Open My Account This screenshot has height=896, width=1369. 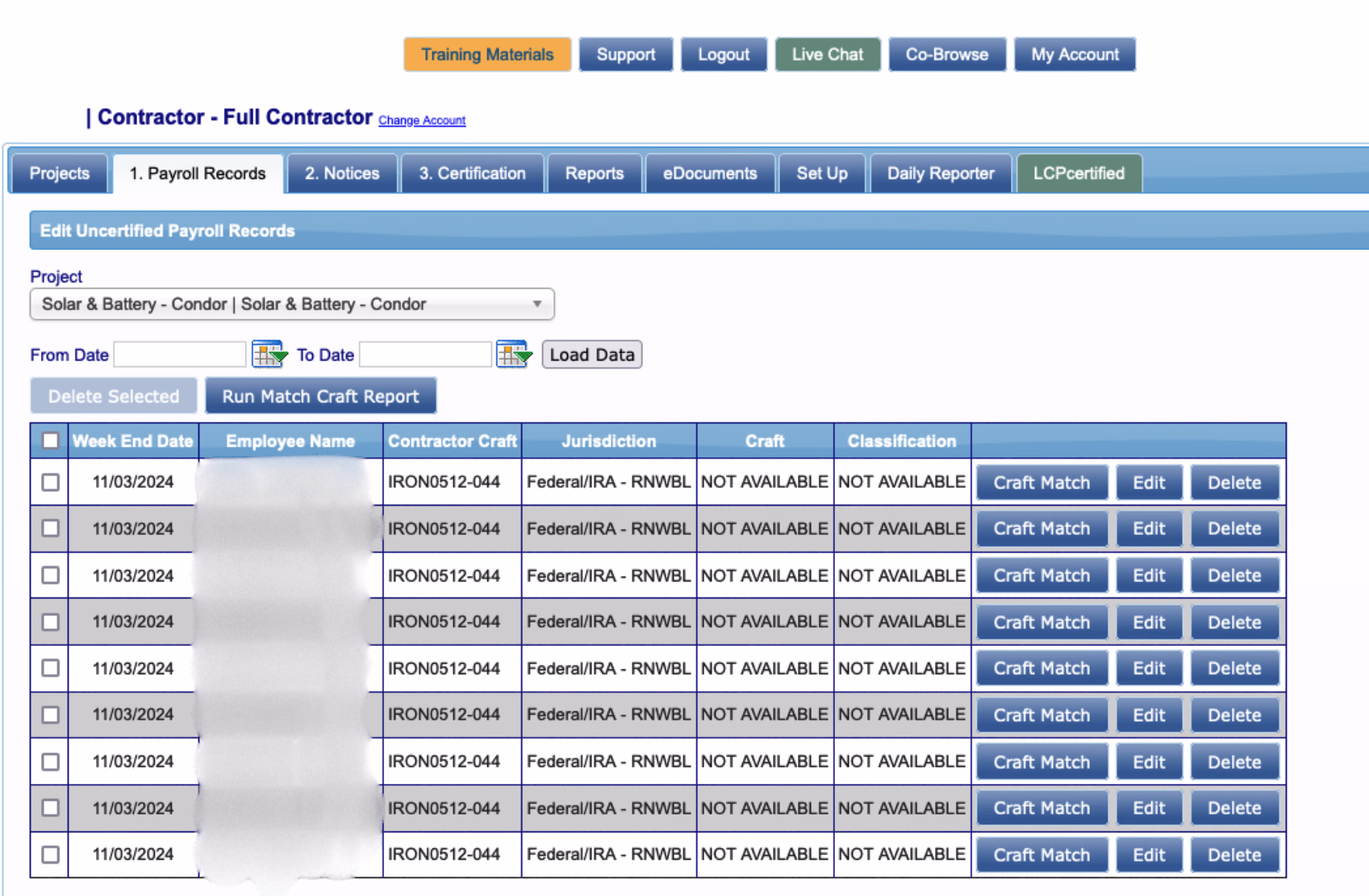point(1075,55)
